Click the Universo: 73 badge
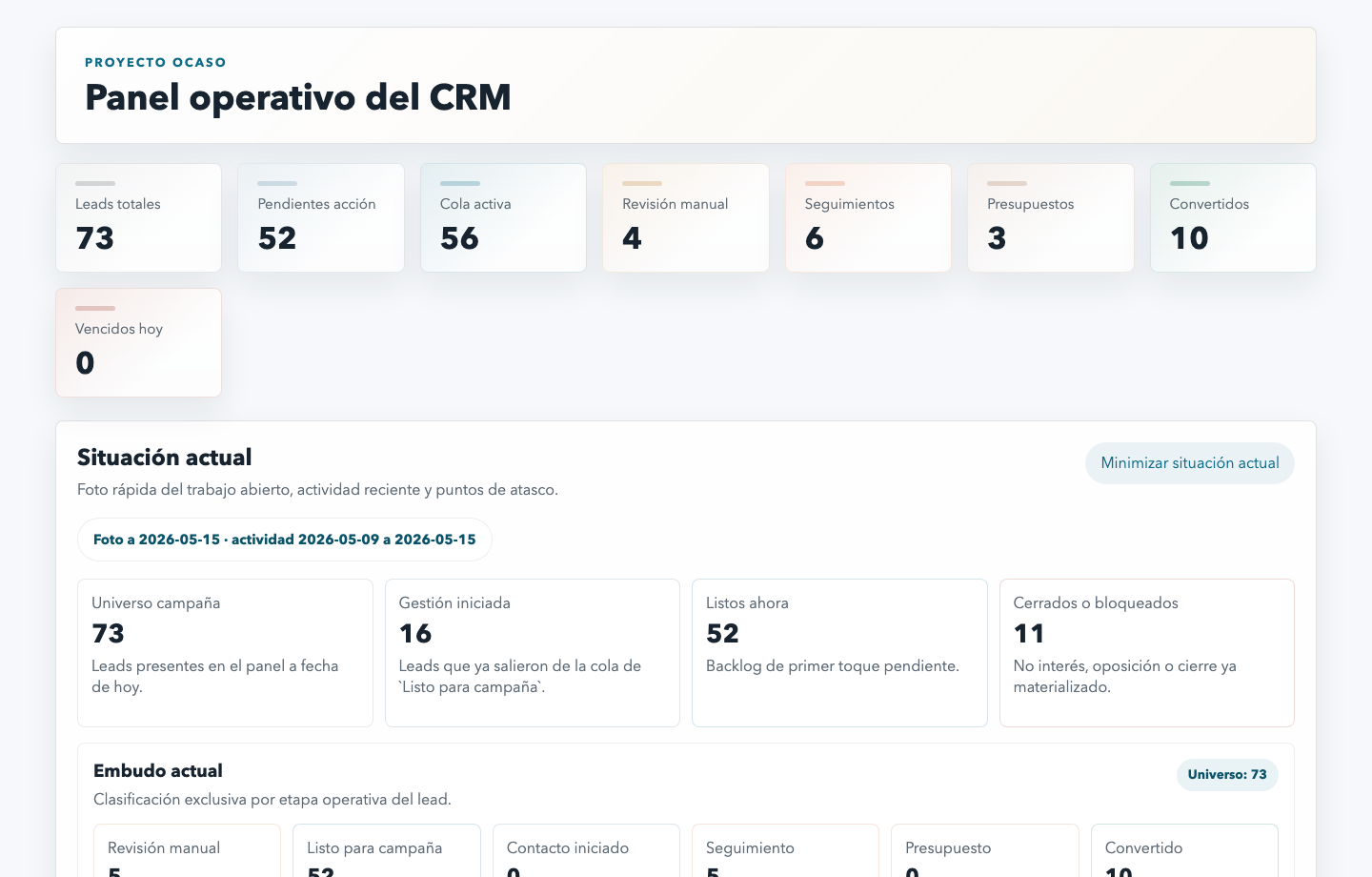The height and width of the screenshot is (877, 1372). click(x=1227, y=775)
